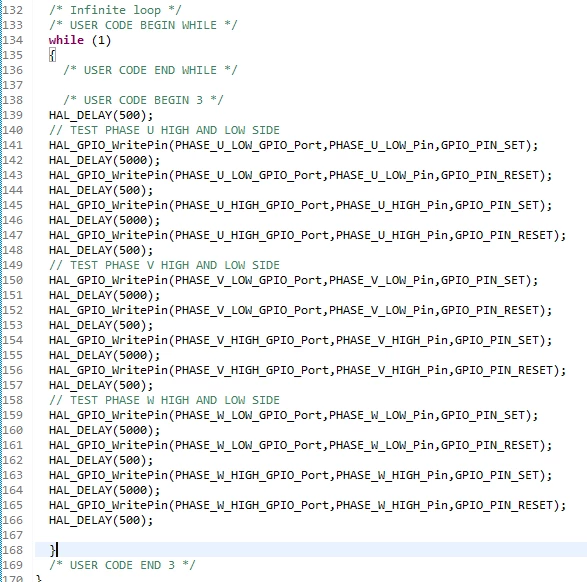
Task: Click PHASE_U_HIGH GPIO_PIN_RESET statement on line 147
Action: (307, 235)
